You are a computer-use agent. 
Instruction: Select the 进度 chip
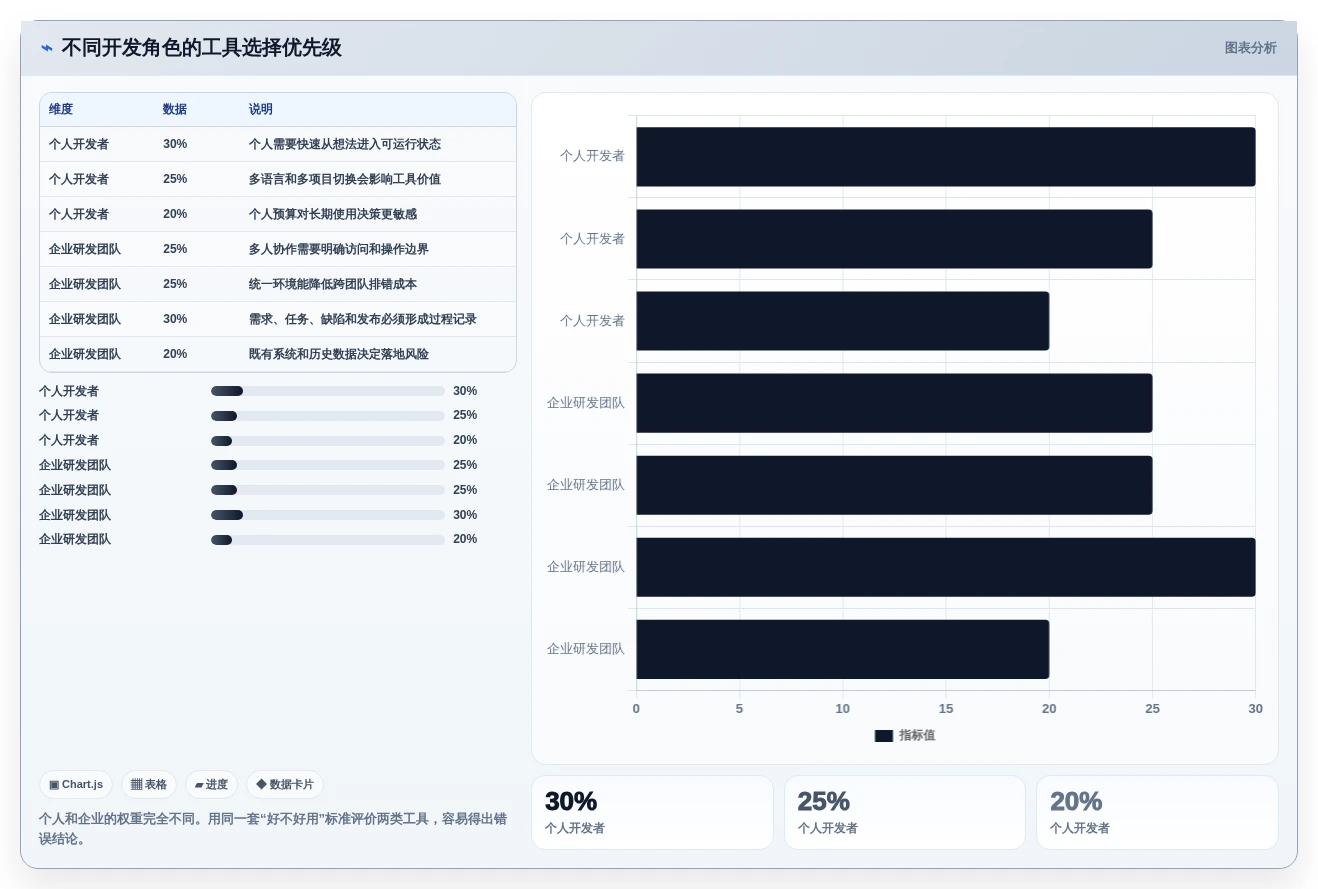(211, 785)
